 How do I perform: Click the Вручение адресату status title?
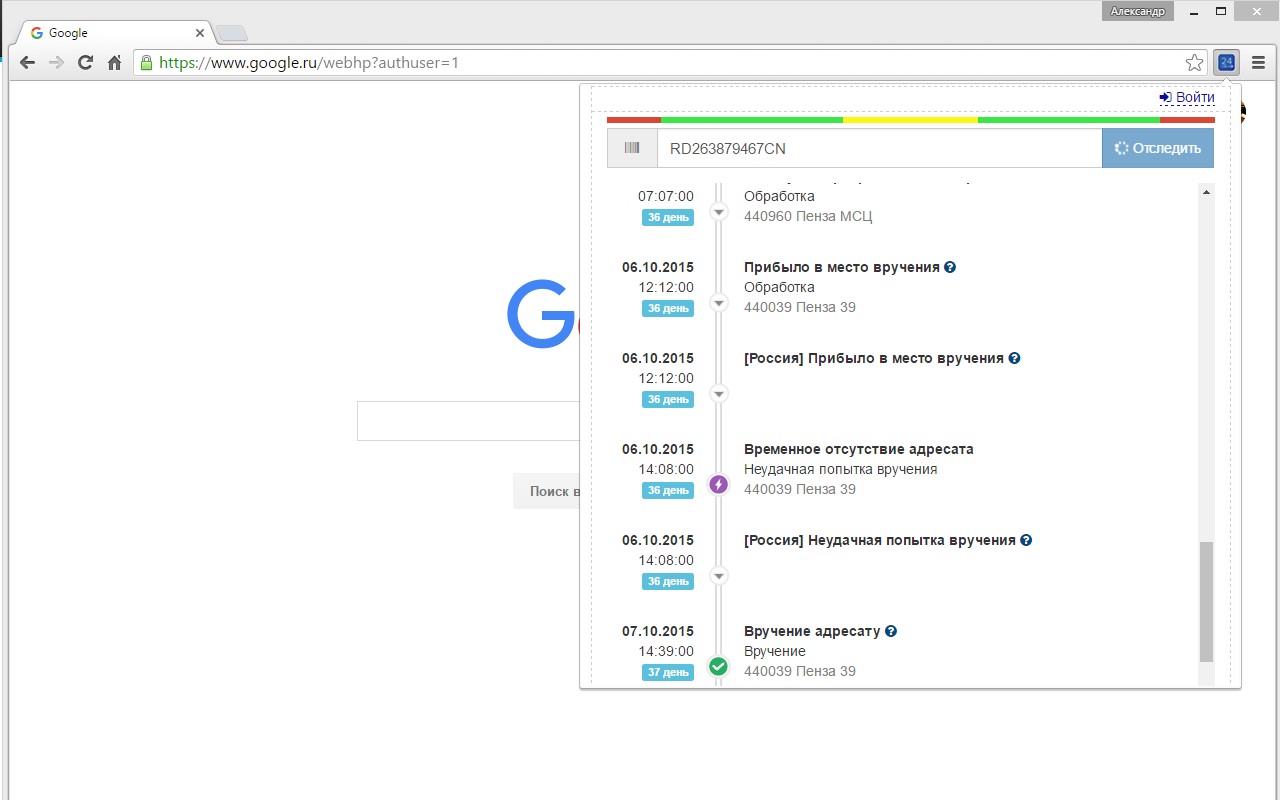pos(812,631)
